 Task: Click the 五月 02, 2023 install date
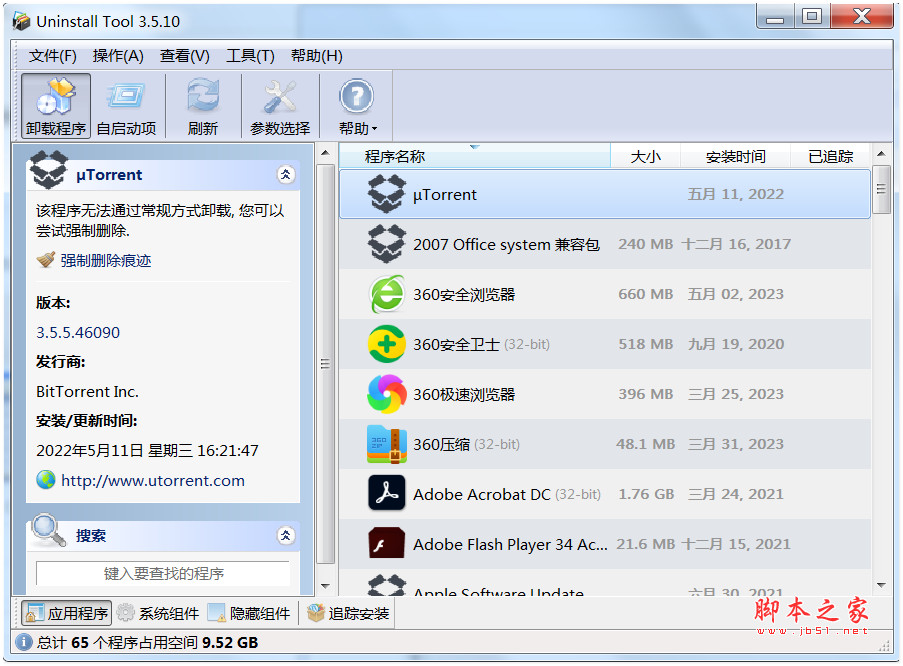point(735,294)
